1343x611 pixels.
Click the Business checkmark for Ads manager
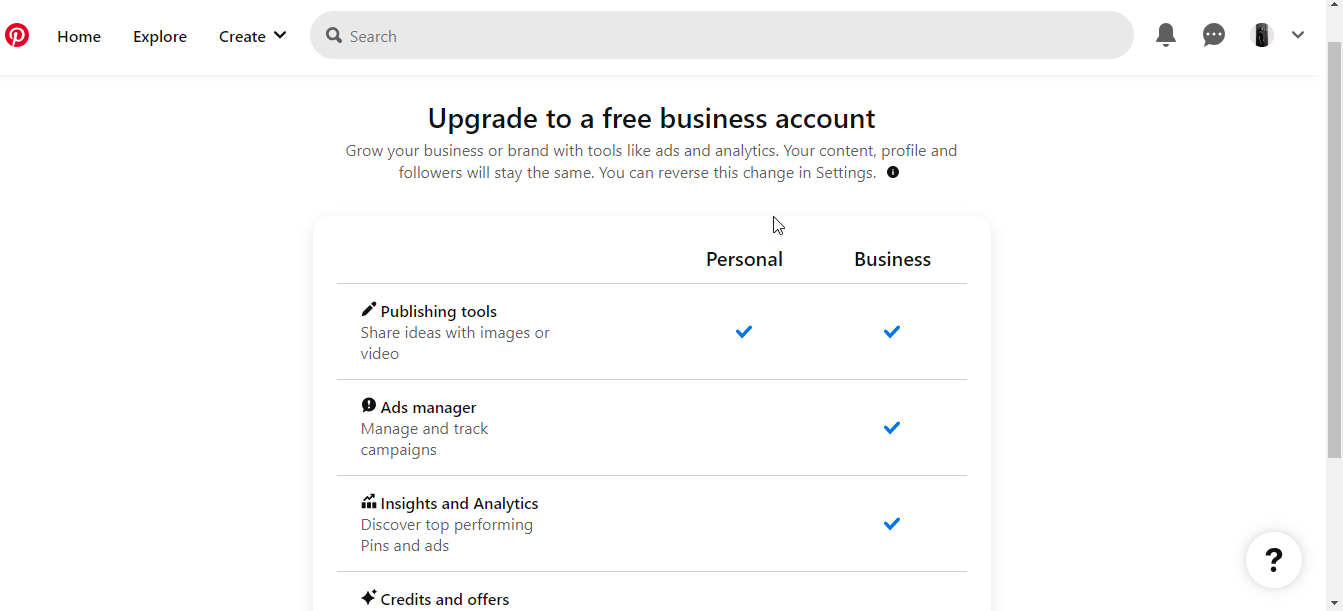(892, 427)
